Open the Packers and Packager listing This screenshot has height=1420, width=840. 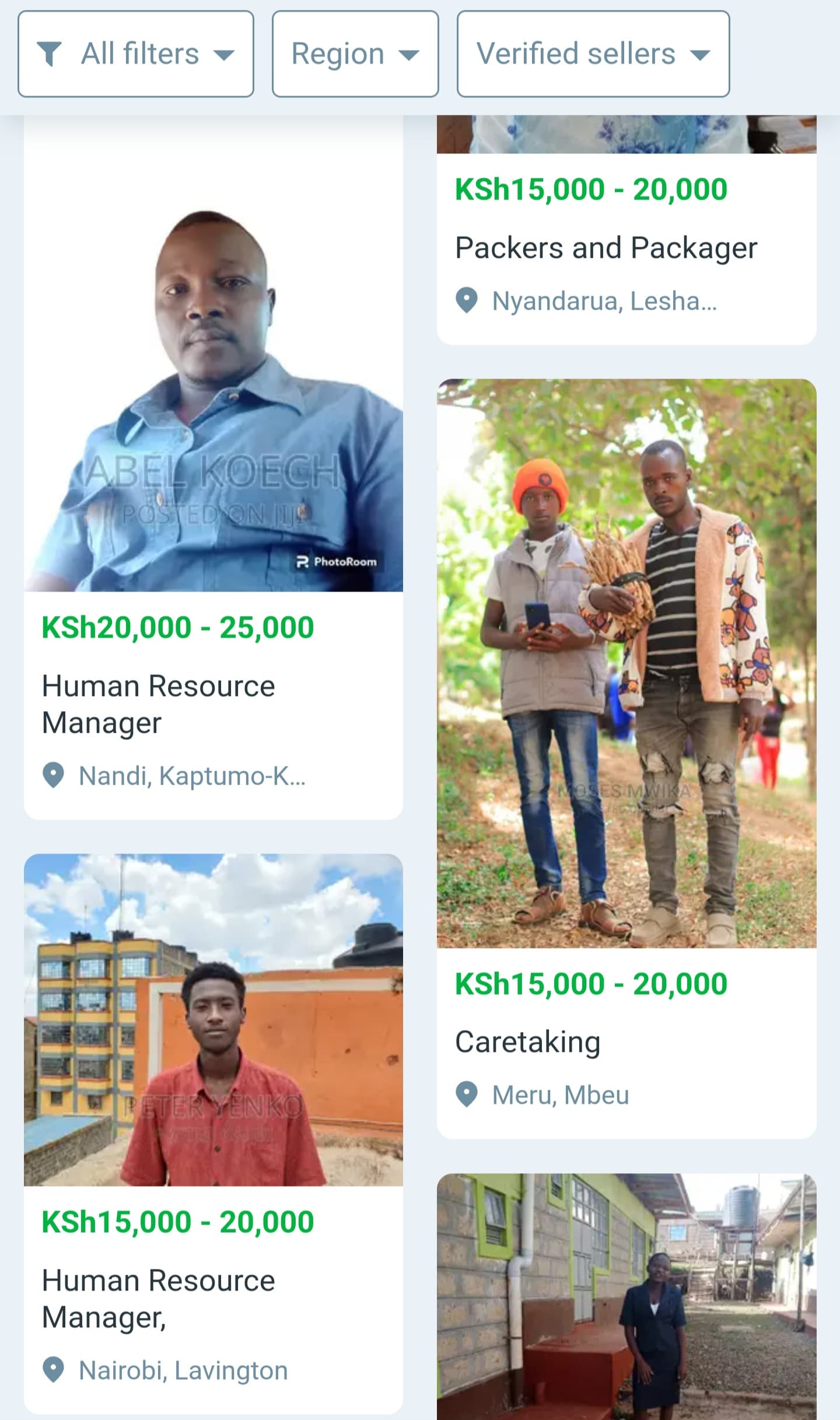click(605, 248)
